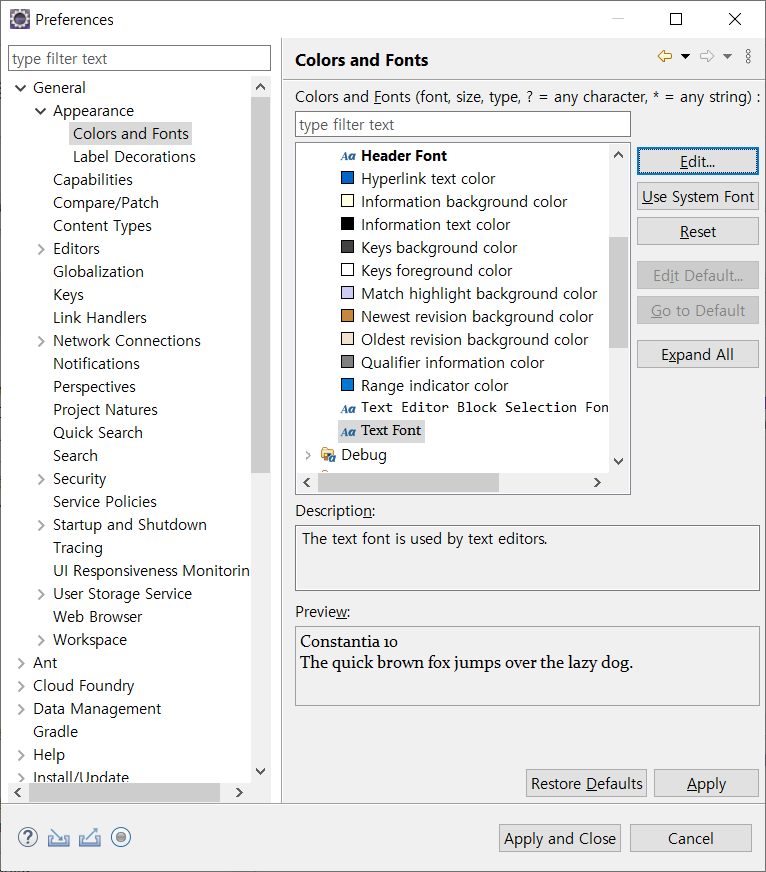Screen dimensions: 766x872
Task: Collapse the General tree node
Action: (21, 88)
